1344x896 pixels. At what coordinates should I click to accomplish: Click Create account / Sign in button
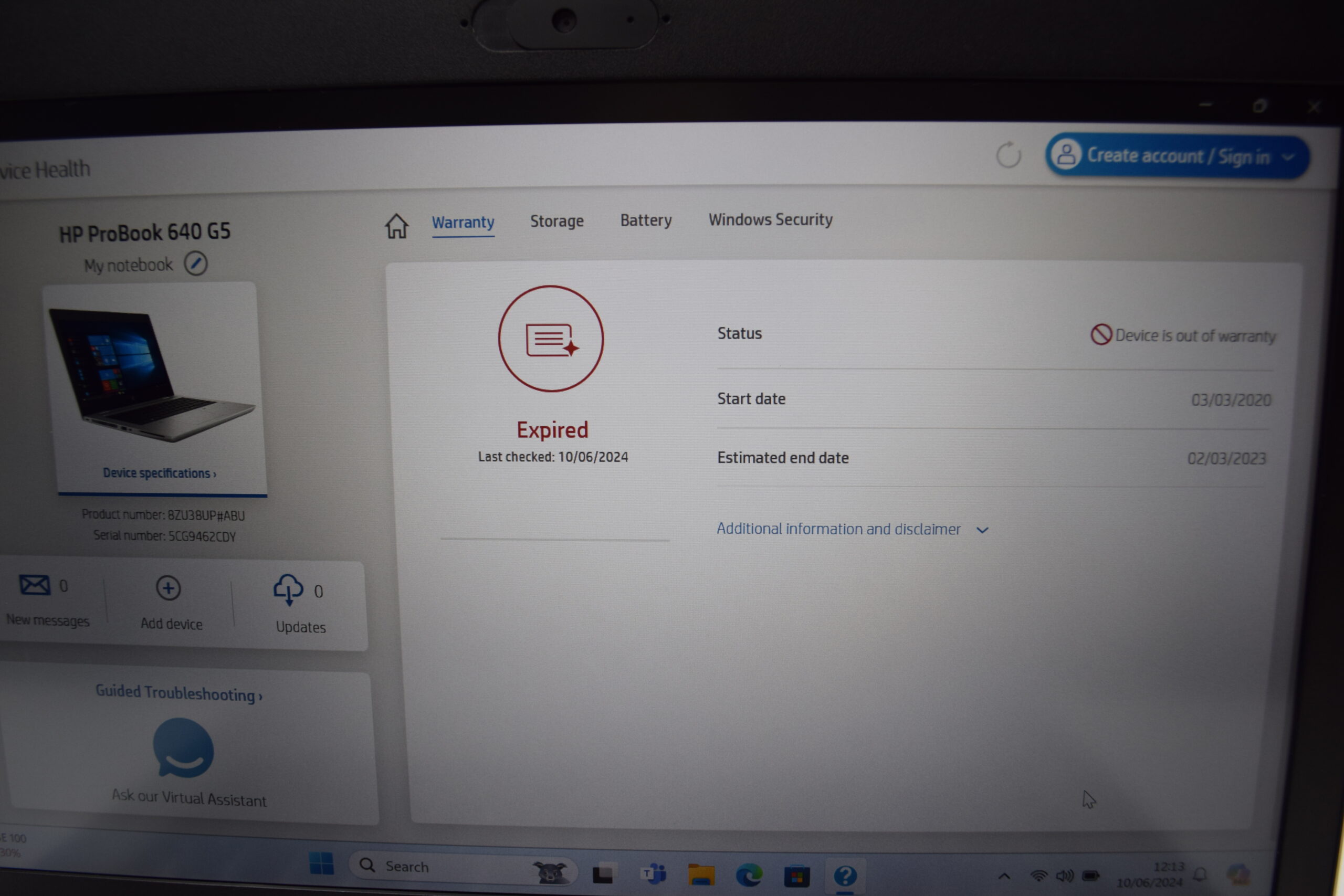[x=1177, y=156]
